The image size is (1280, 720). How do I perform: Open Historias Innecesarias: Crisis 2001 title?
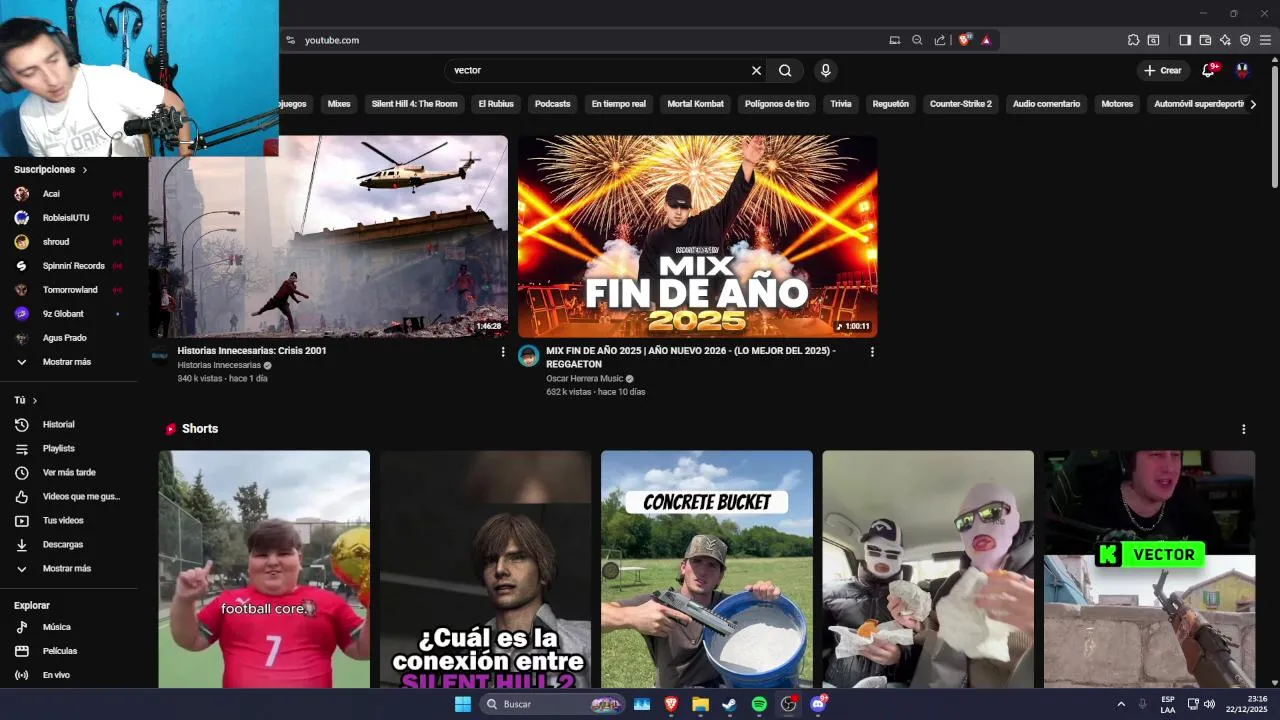(252, 351)
